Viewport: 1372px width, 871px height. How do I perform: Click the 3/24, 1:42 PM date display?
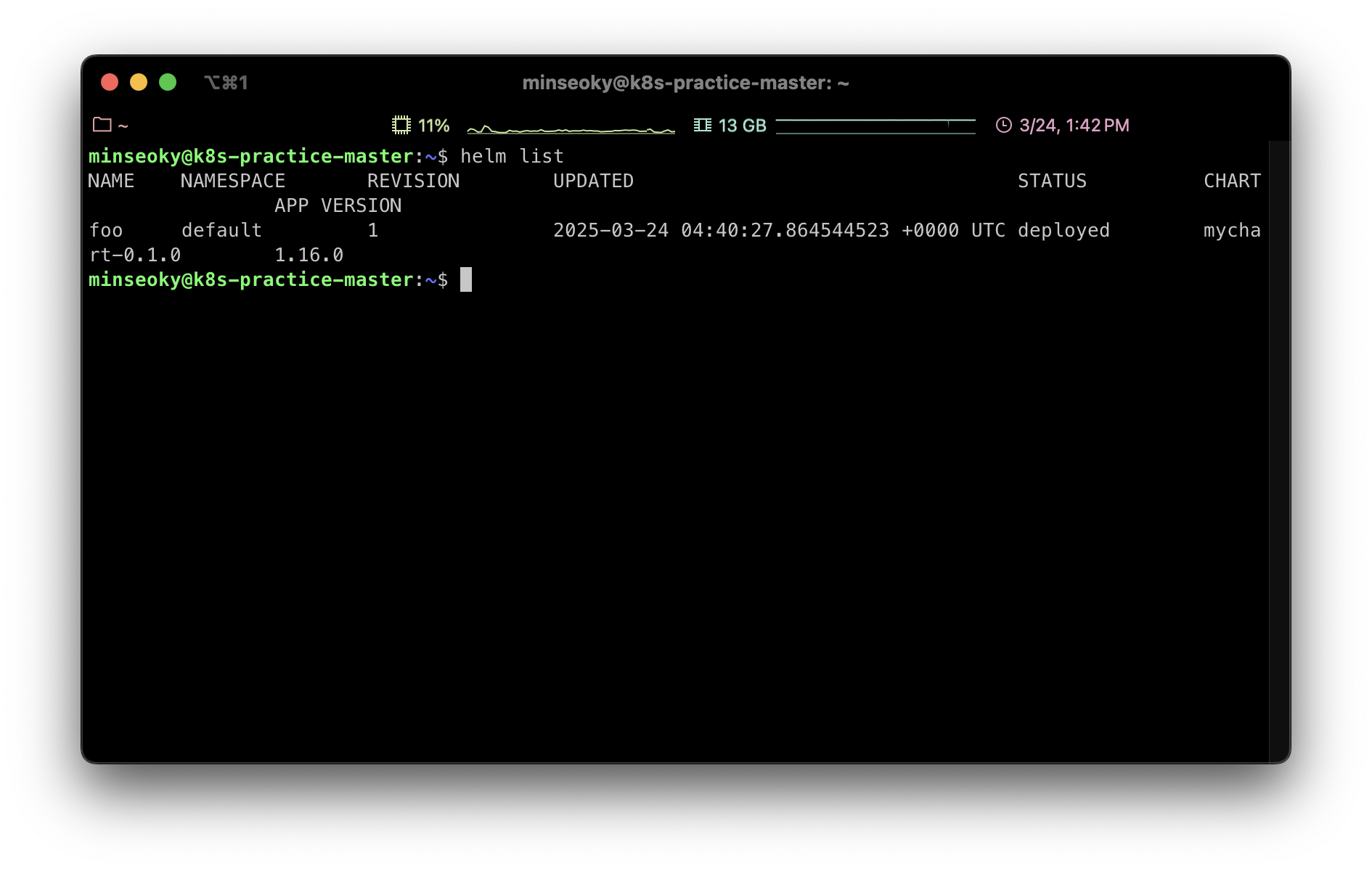tap(1074, 126)
